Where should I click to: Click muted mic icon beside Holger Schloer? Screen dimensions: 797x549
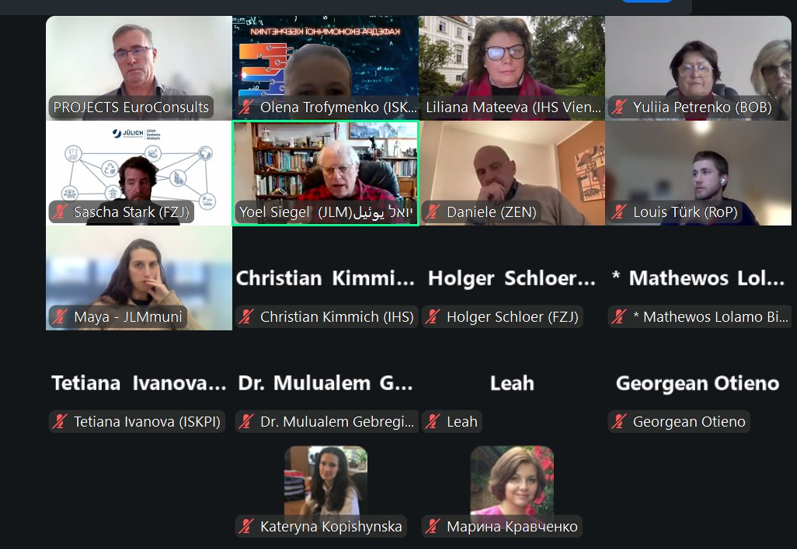[x=433, y=317]
